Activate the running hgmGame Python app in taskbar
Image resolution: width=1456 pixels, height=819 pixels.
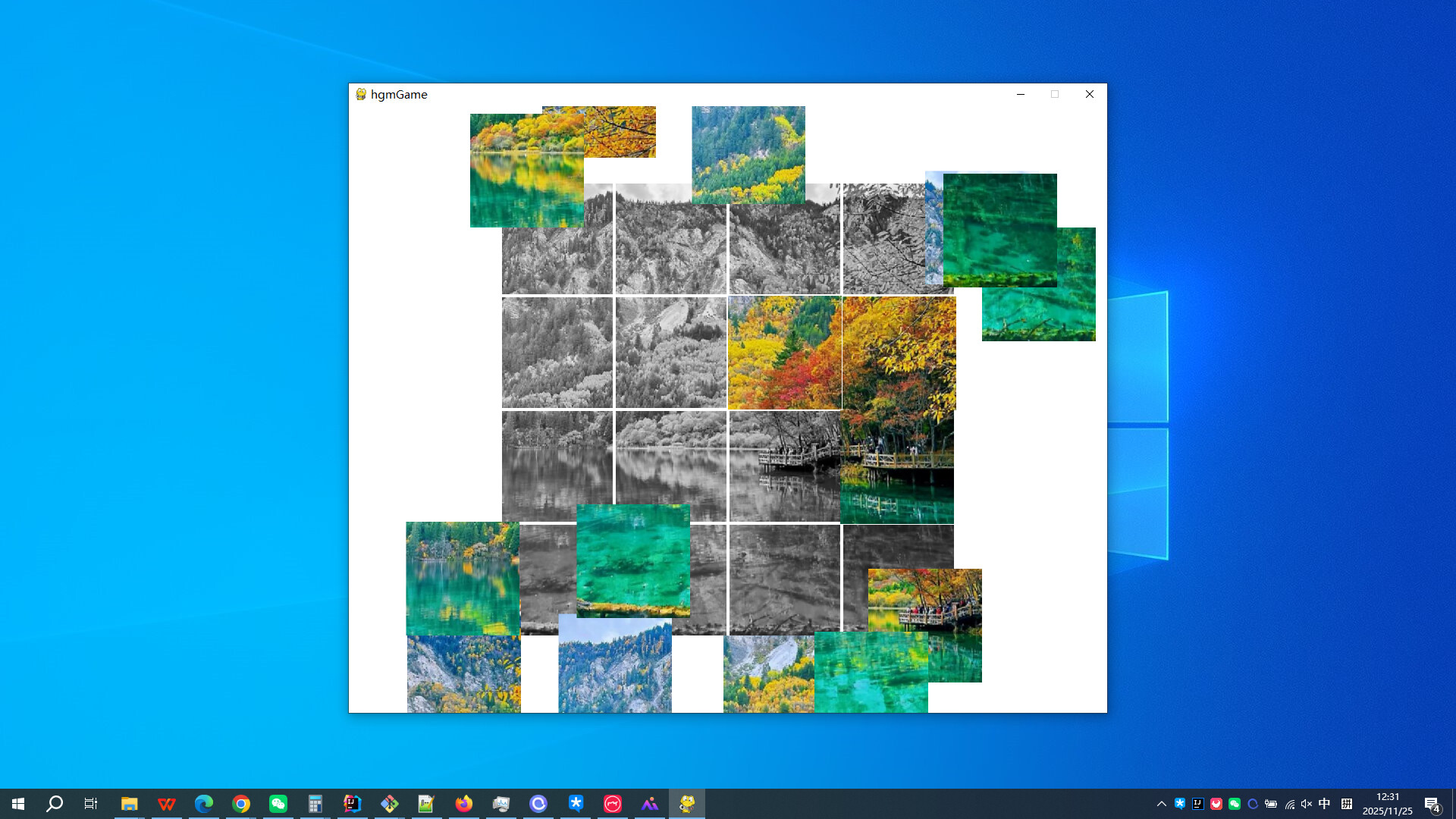tap(687, 803)
